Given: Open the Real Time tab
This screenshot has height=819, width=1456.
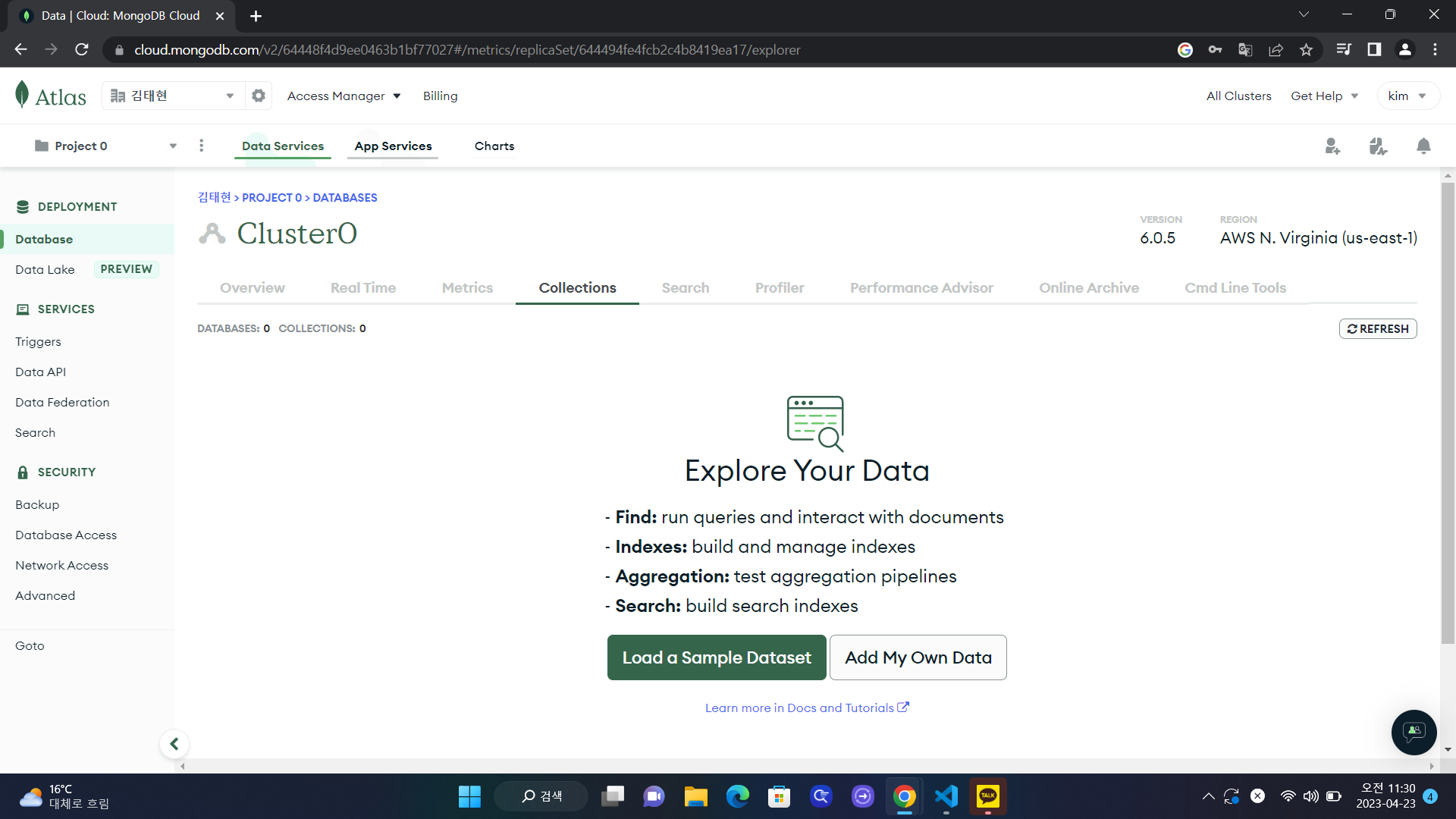Looking at the screenshot, I should click(363, 287).
